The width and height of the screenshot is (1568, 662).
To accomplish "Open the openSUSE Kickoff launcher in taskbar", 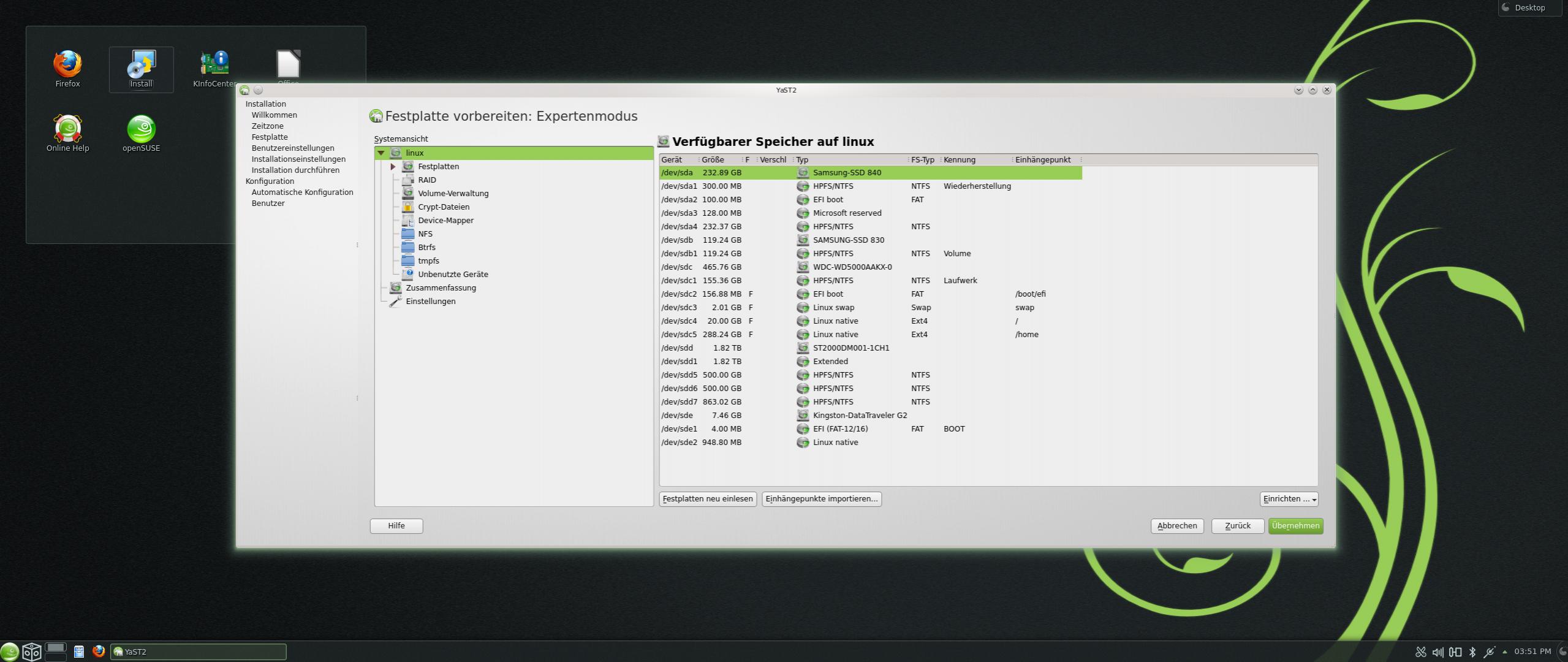I will point(10,651).
